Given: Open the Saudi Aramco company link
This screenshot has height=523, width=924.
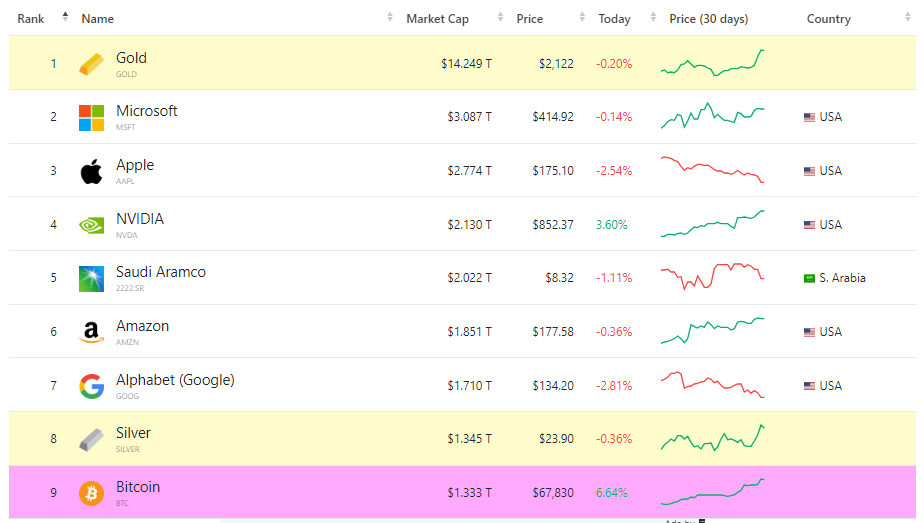Looking at the screenshot, I should pos(161,272).
